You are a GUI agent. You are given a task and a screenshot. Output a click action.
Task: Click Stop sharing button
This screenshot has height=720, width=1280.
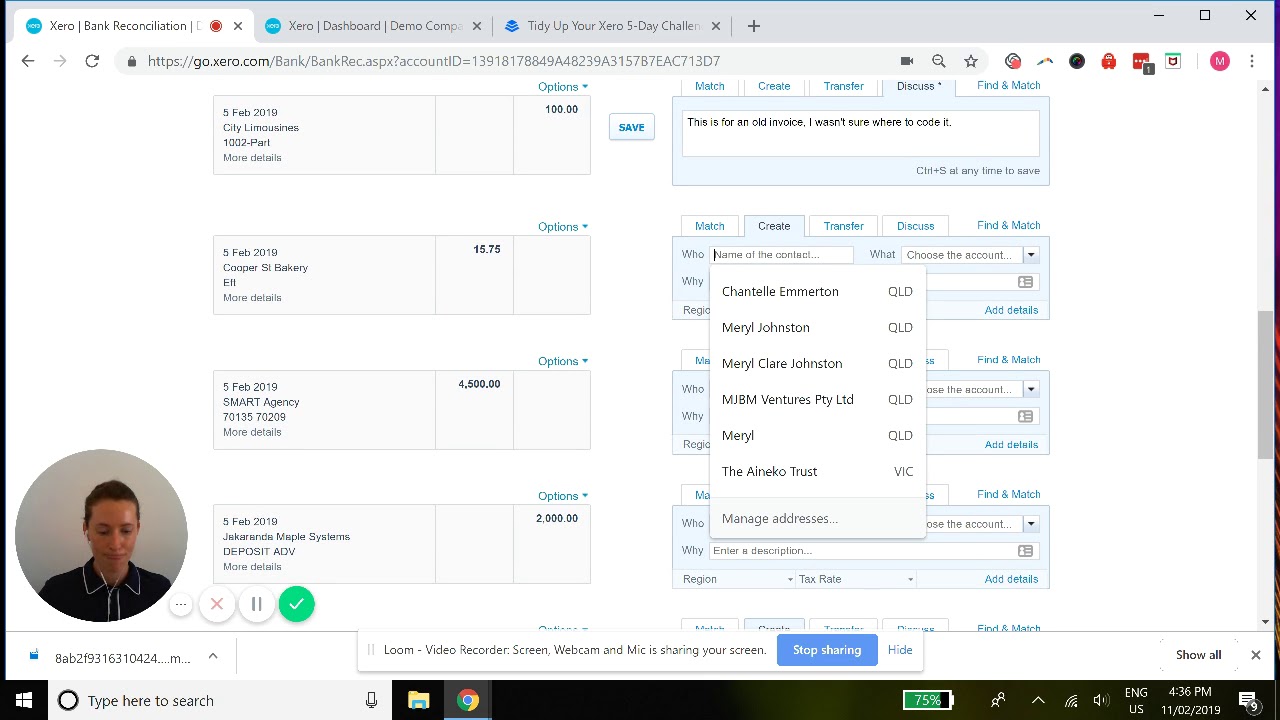pos(827,650)
